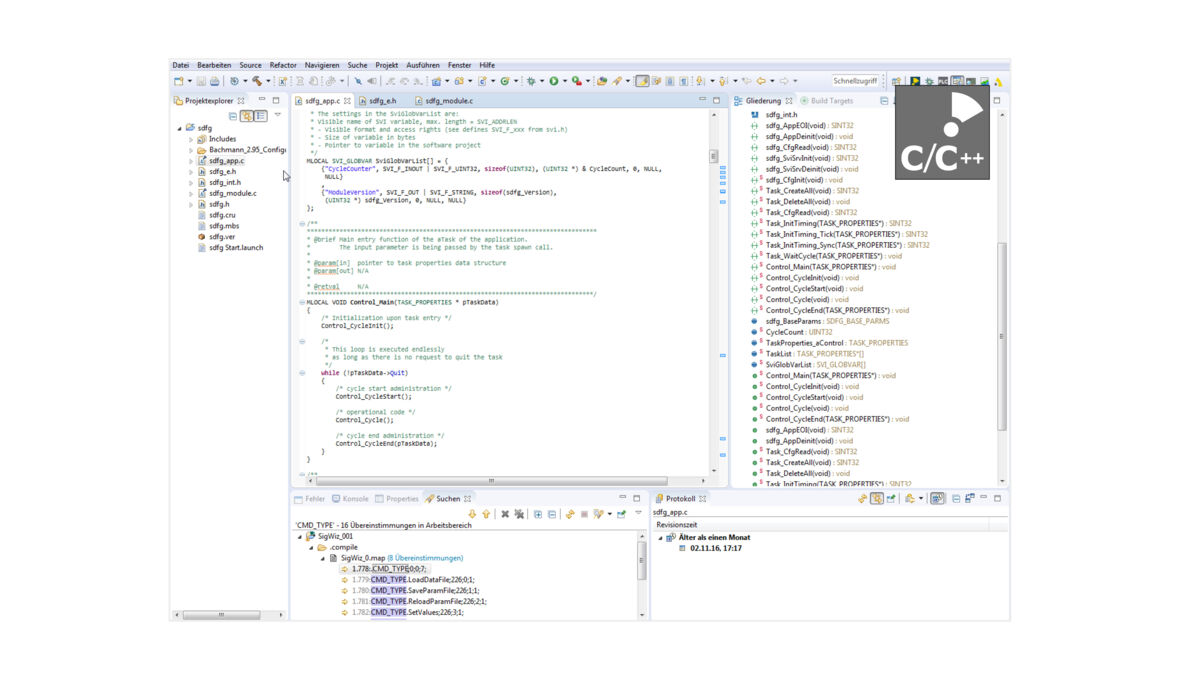The image size is (1180, 680).
Task: Collapse all nodes in the Gliederung outline
Action: 884,100
